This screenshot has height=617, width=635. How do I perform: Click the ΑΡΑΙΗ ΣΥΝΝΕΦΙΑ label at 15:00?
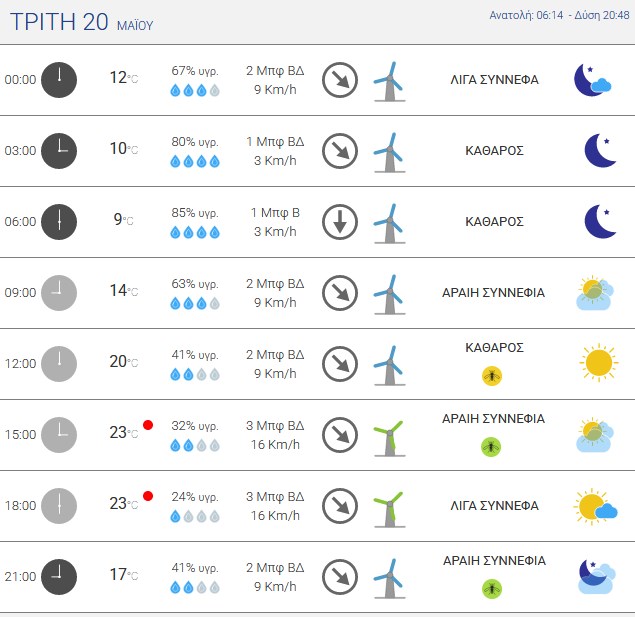[493, 419]
